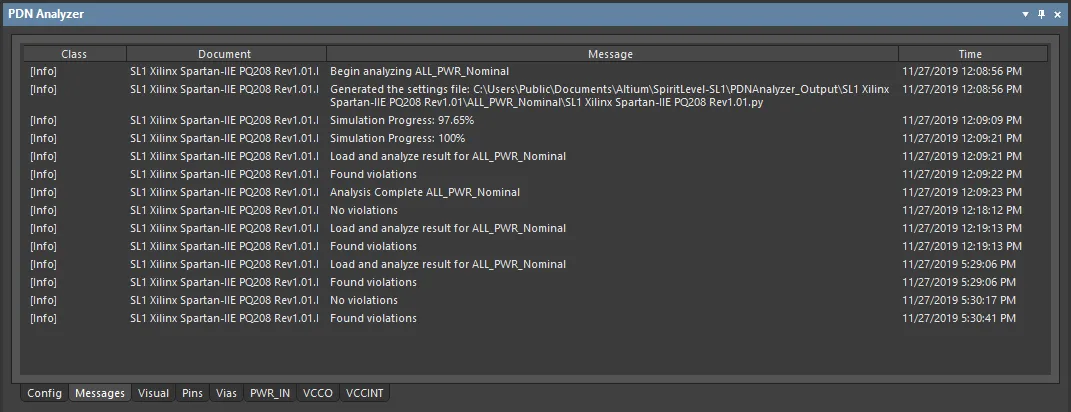Click the 'Simulation Progress: 100%' message row
This screenshot has height=412, width=1071.
[x=397, y=138]
